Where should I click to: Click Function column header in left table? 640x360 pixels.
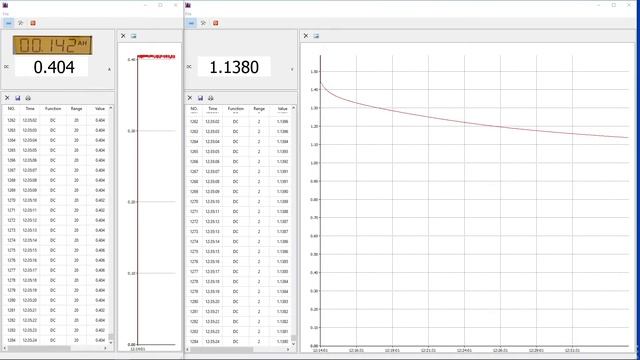[53, 109]
